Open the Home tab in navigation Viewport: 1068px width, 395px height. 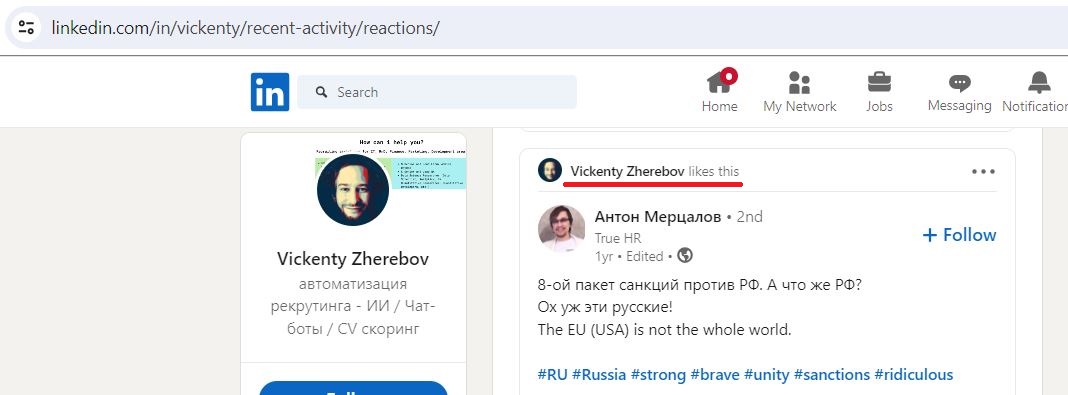point(720,91)
